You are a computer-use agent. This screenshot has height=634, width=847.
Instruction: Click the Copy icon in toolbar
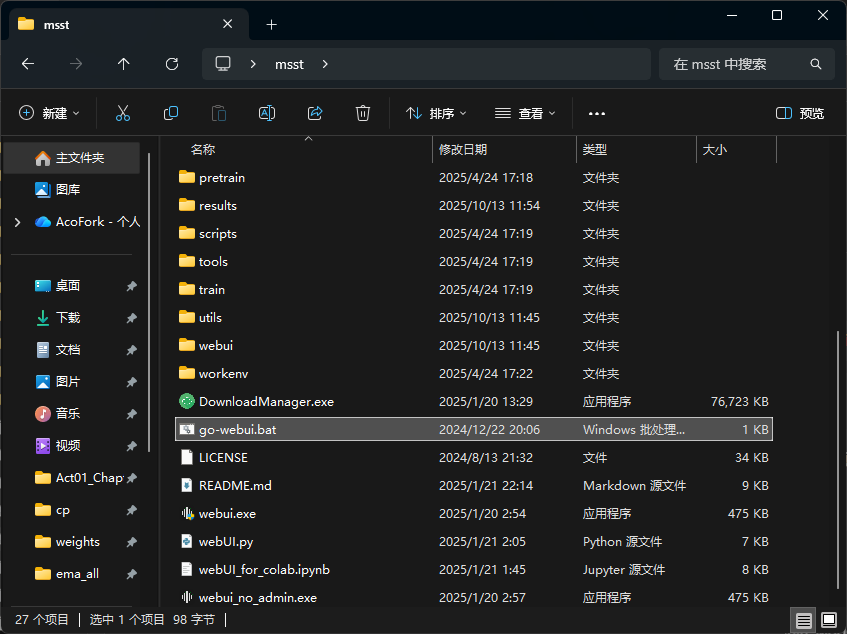(171, 113)
